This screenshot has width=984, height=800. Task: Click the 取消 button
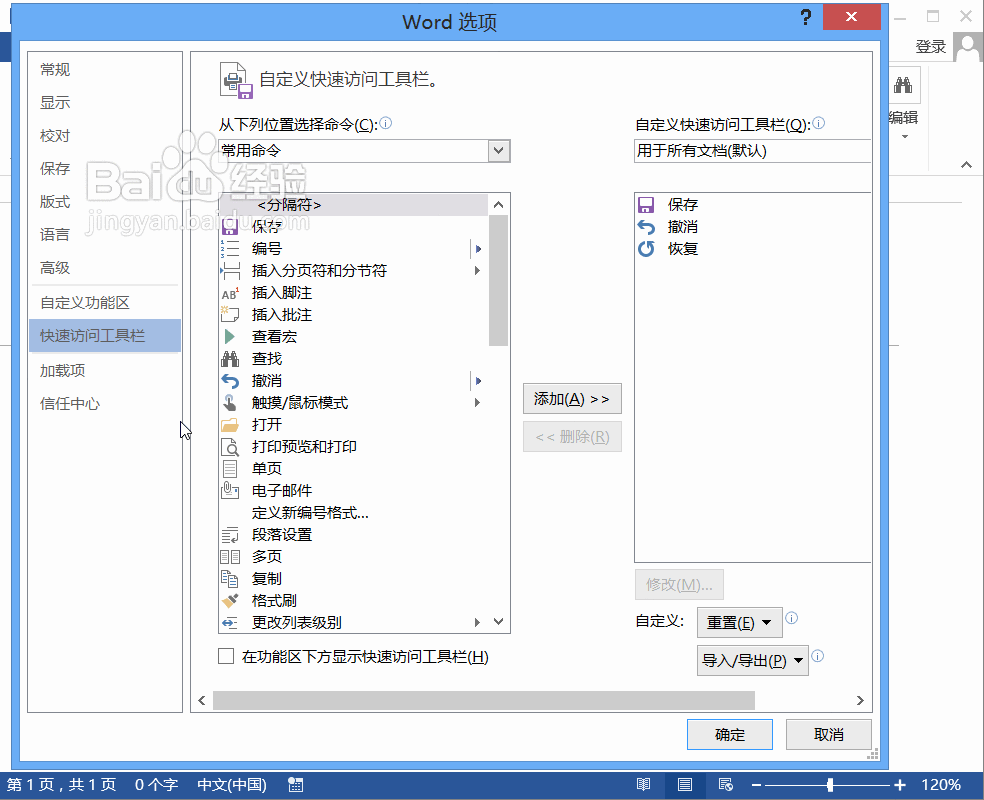(x=829, y=735)
